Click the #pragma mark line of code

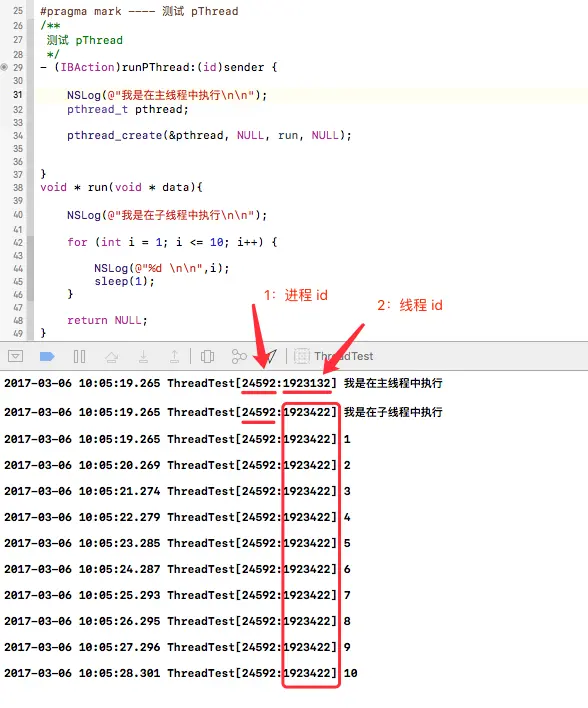tap(139, 11)
